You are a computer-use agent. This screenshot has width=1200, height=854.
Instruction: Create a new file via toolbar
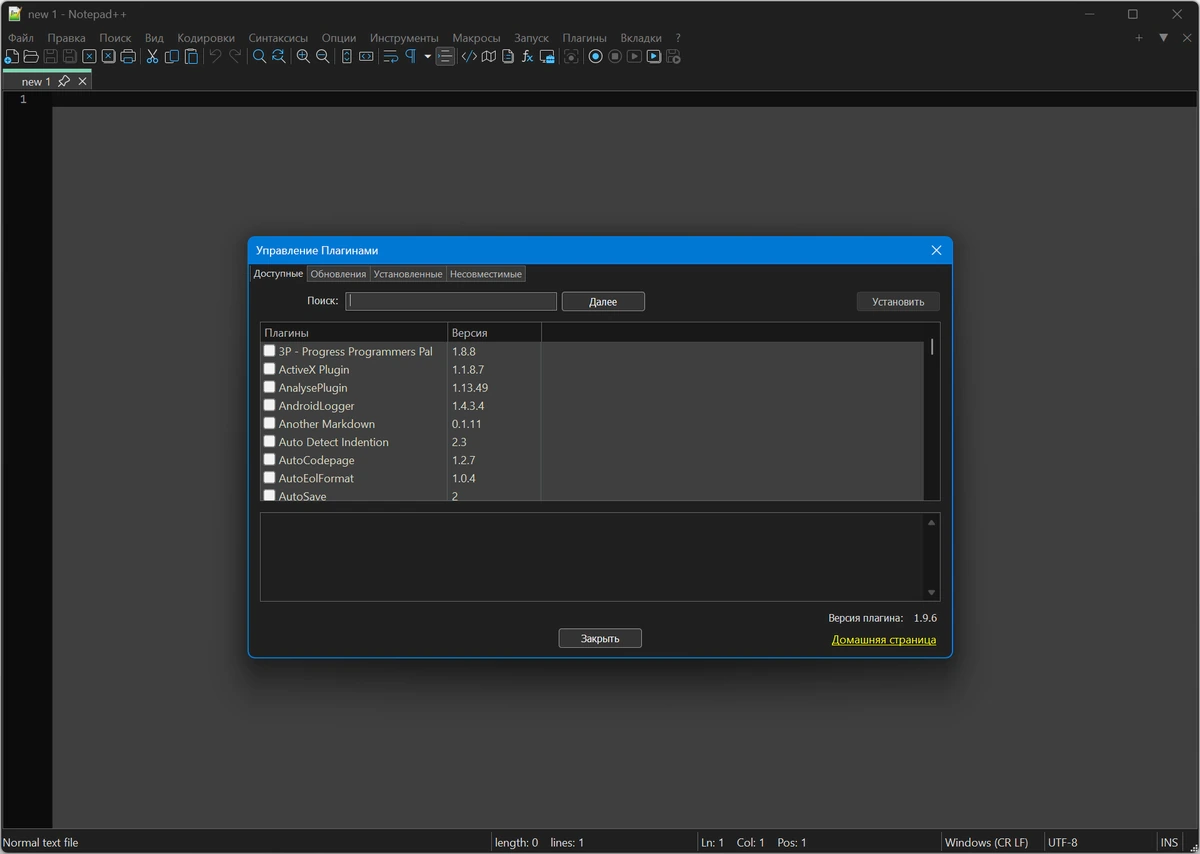pos(11,57)
